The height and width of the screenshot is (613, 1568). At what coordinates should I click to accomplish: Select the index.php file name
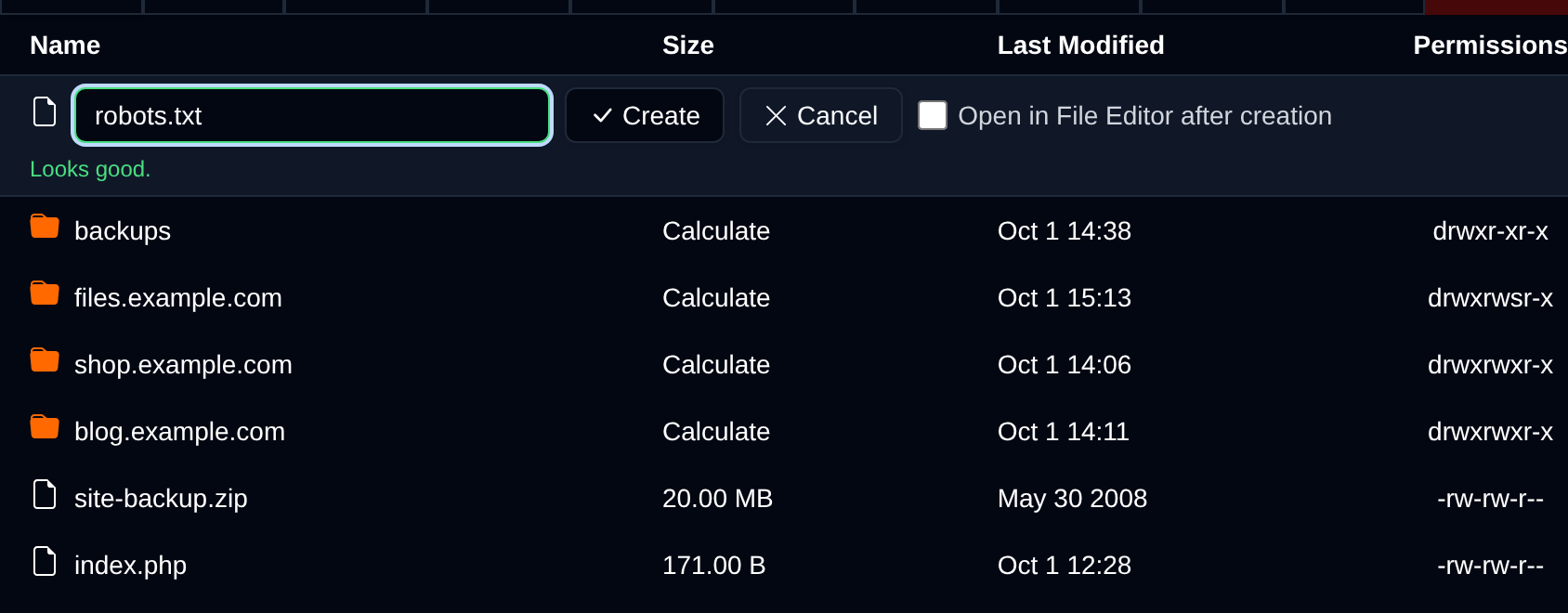pos(130,566)
